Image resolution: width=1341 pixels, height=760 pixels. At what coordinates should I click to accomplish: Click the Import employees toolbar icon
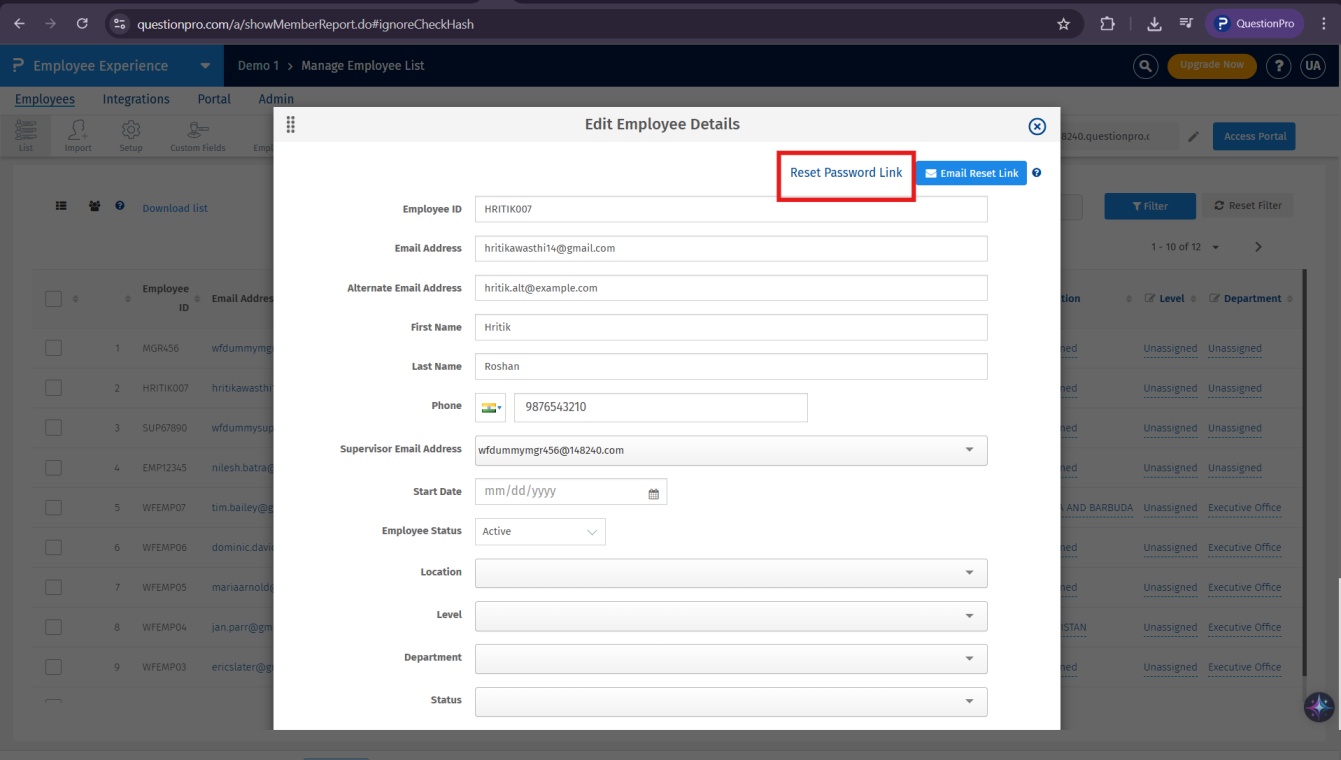78,135
